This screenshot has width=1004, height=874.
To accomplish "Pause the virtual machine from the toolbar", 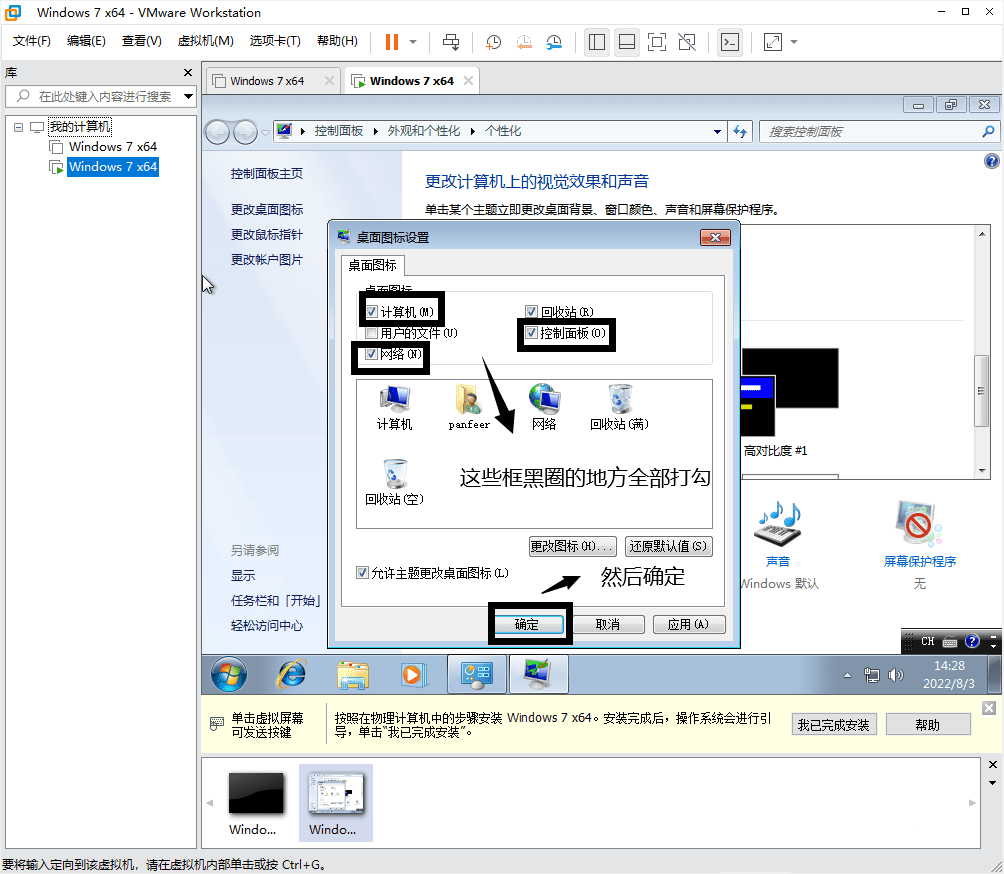I will (x=391, y=42).
